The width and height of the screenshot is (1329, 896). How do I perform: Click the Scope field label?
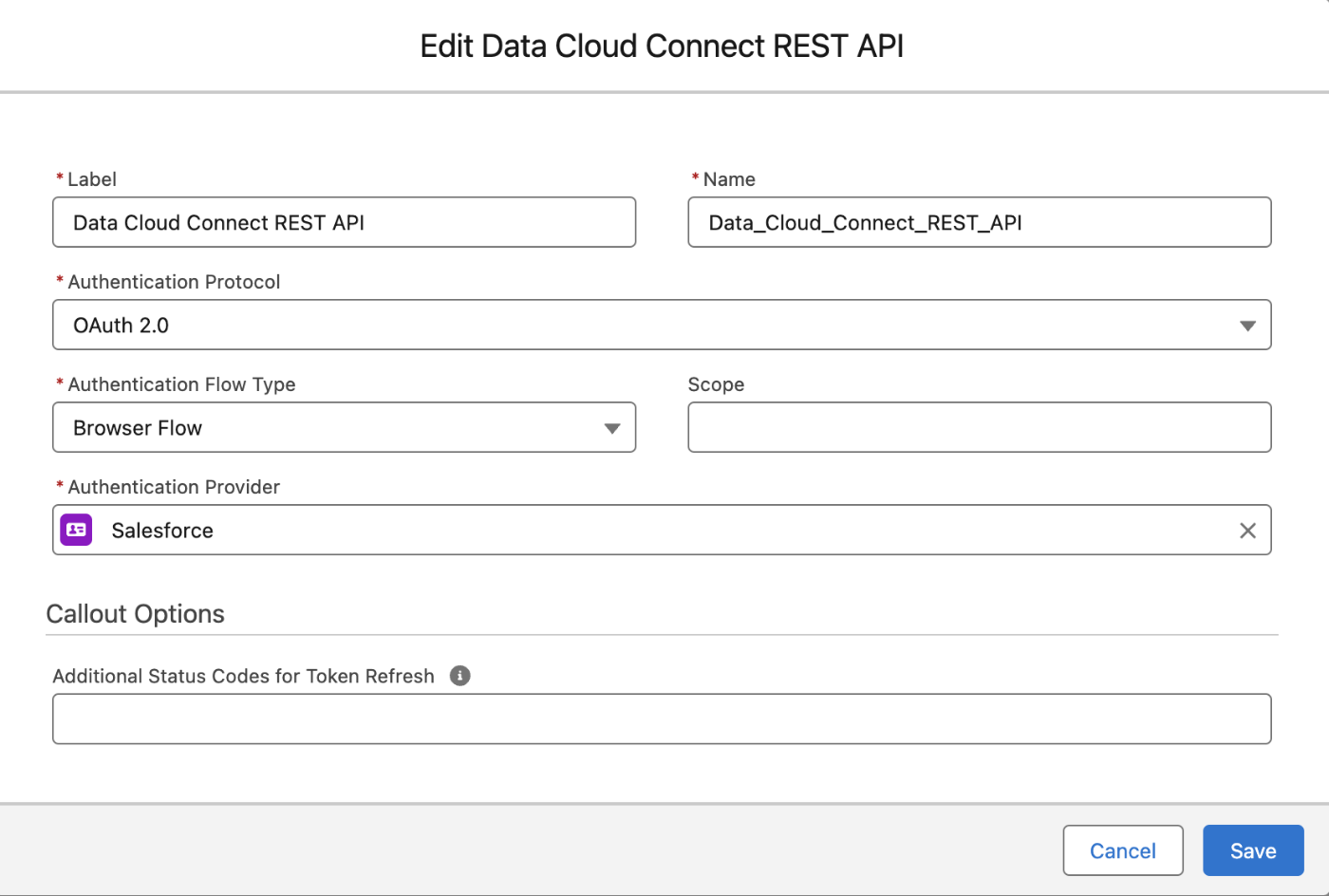point(716,384)
